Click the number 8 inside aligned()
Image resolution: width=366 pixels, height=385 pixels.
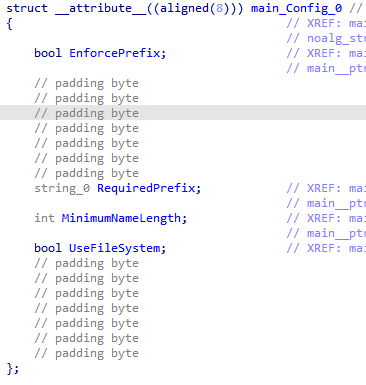coord(219,8)
